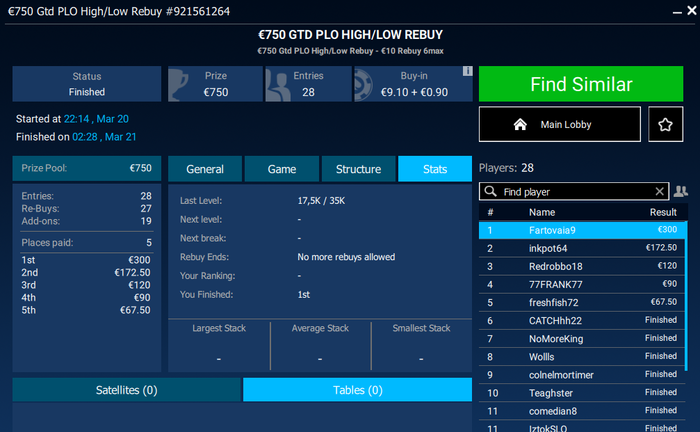
Task: Click the Smallest Stack panel
Action: click(x=421, y=345)
